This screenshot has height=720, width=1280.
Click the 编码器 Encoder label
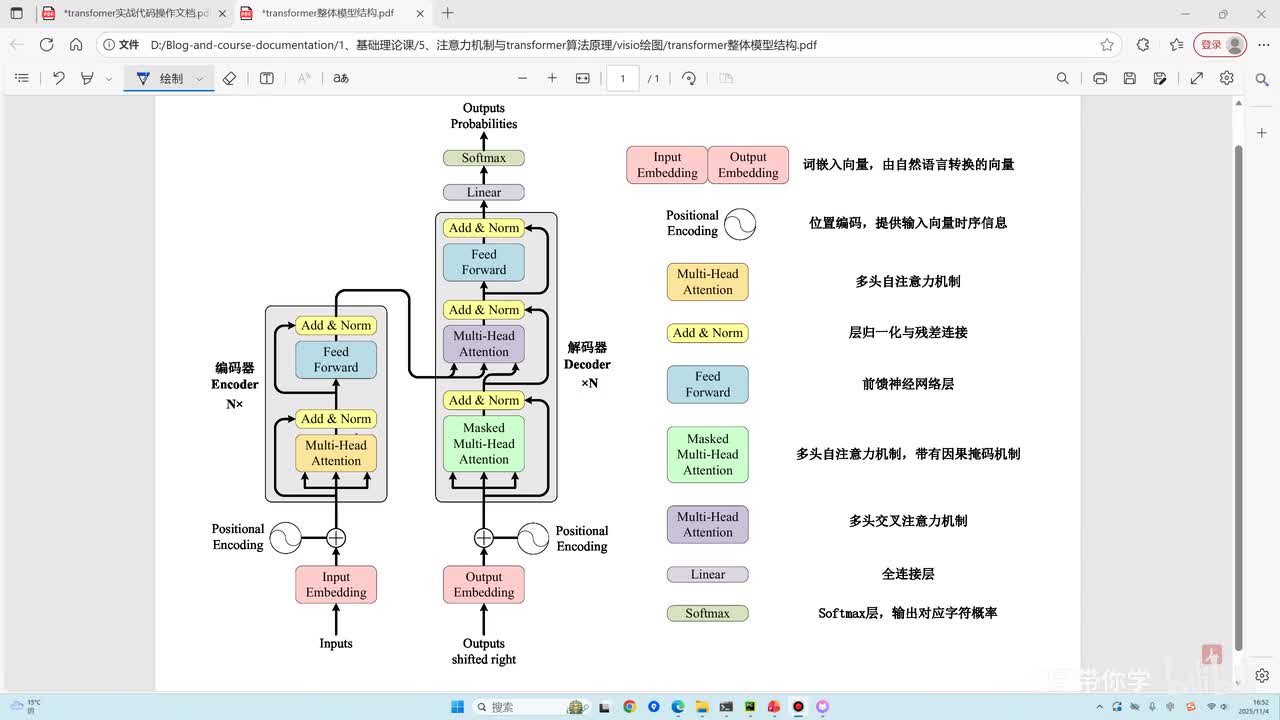pyautogui.click(x=235, y=376)
